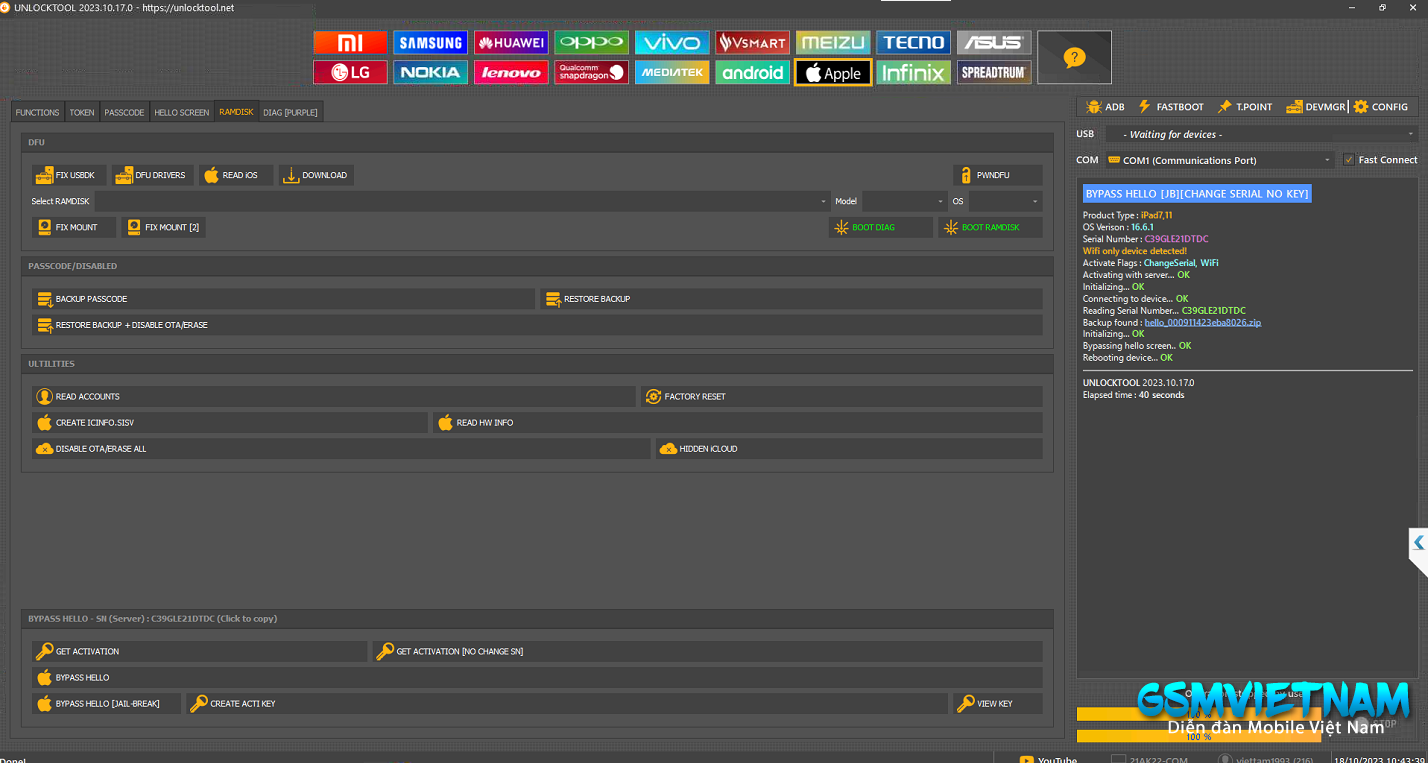Select the LG brand logo

pyautogui.click(x=350, y=72)
